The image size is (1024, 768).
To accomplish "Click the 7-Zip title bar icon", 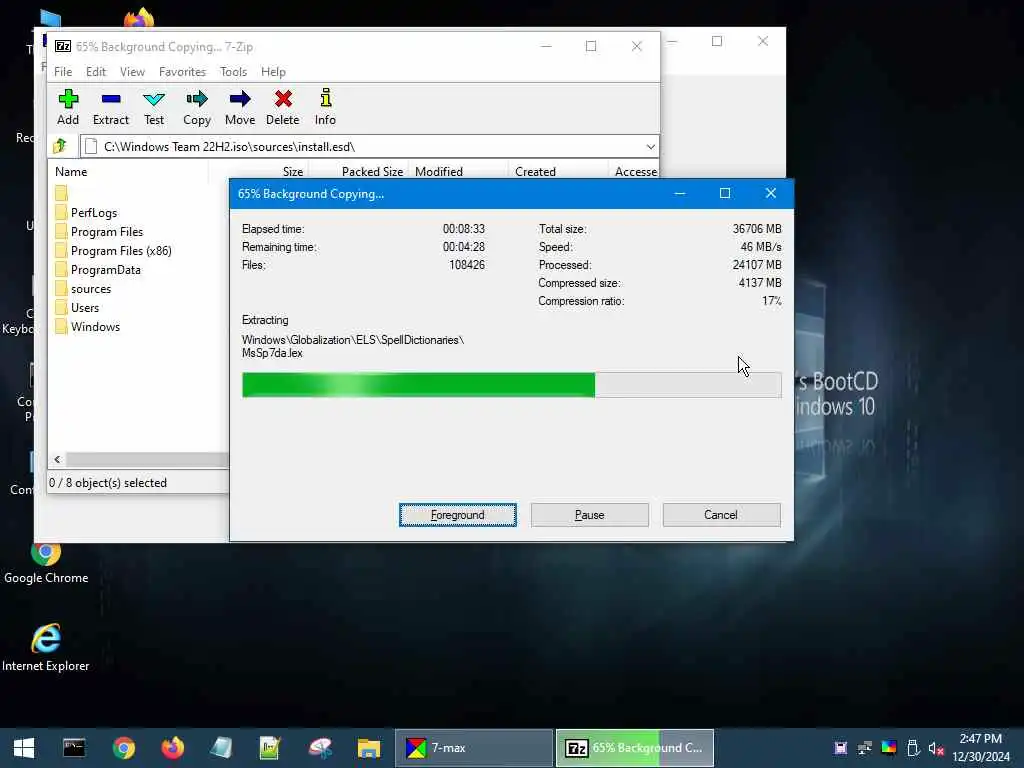I will [63, 46].
